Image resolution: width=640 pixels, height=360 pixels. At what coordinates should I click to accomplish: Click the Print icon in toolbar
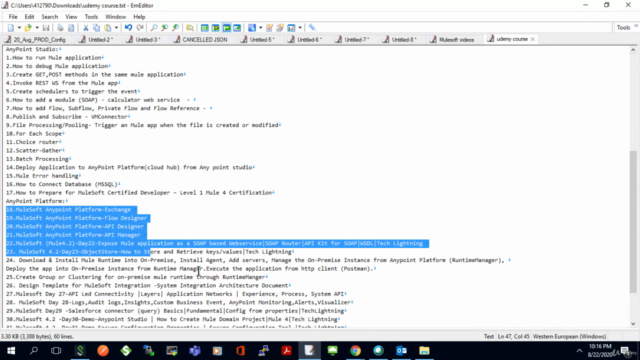pos(60,28)
